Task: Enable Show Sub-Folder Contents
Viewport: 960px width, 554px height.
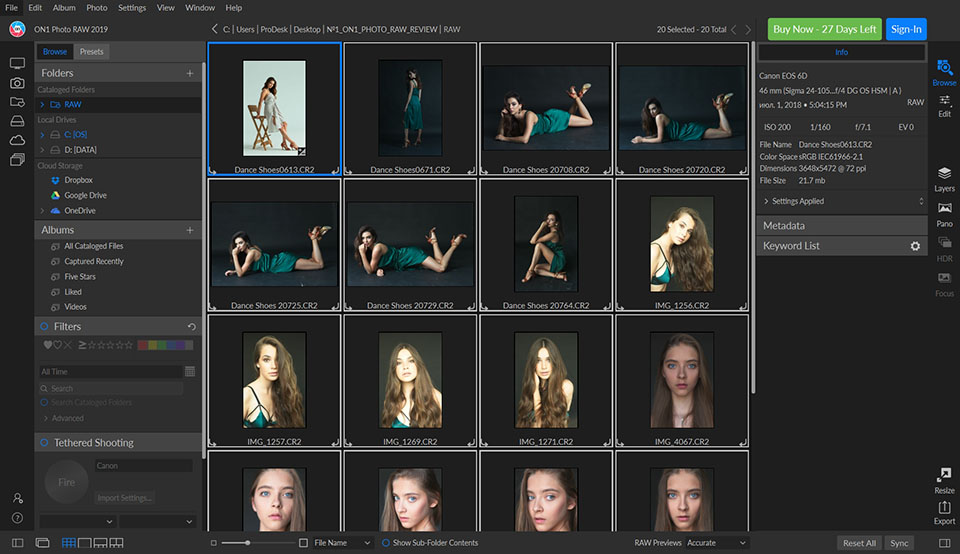Action: click(386, 542)
